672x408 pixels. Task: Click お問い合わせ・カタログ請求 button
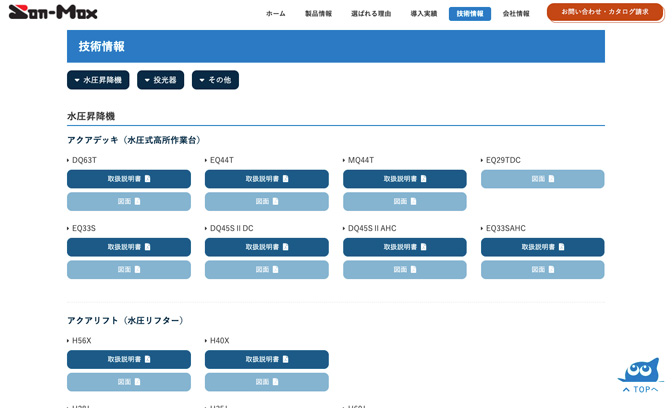click(x=605, y=12)
